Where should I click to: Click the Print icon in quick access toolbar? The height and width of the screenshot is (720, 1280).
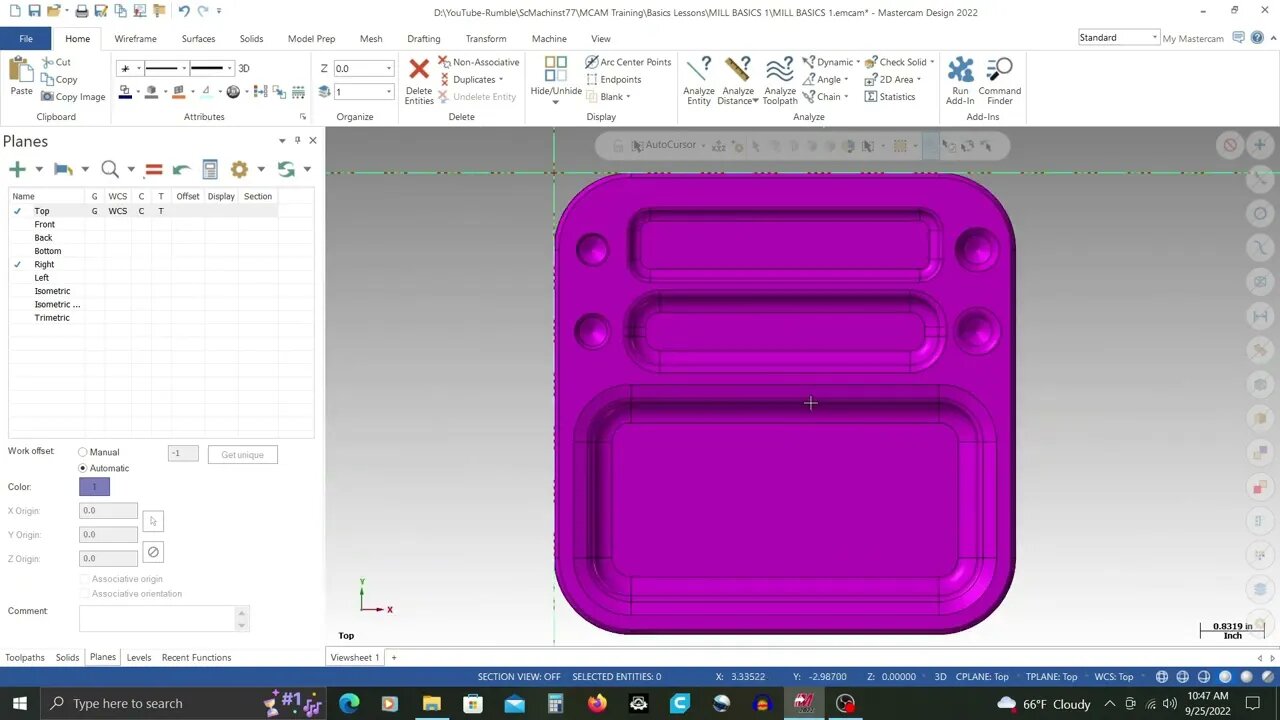82,11
